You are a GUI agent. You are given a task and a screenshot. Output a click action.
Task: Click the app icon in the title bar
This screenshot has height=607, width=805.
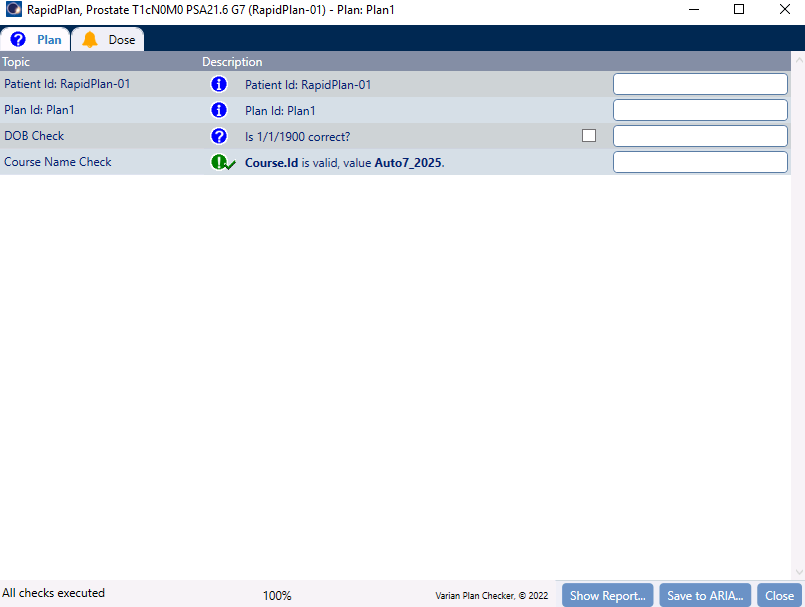point(13,9)
